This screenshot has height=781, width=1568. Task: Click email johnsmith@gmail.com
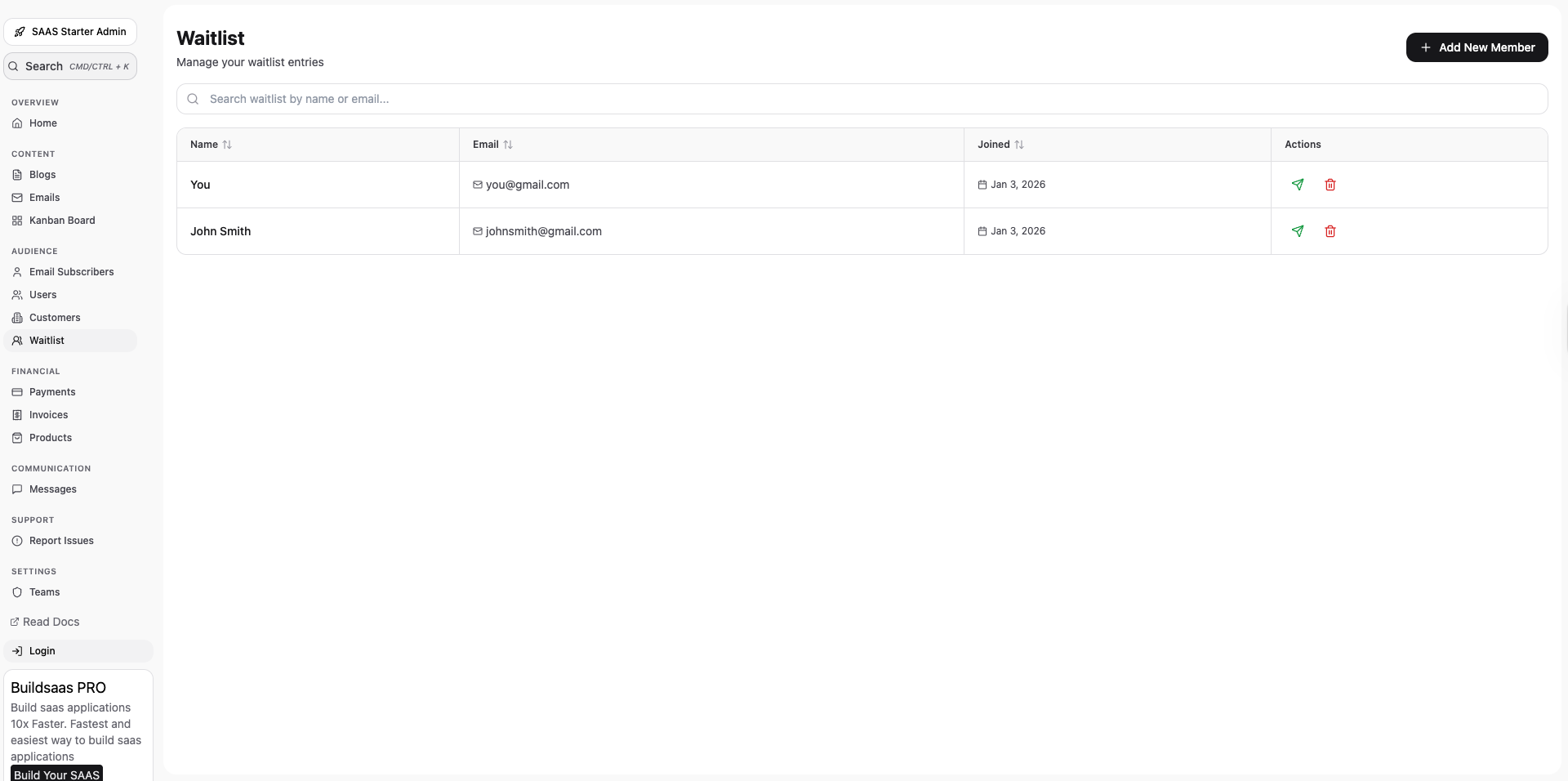pos(544,231)
